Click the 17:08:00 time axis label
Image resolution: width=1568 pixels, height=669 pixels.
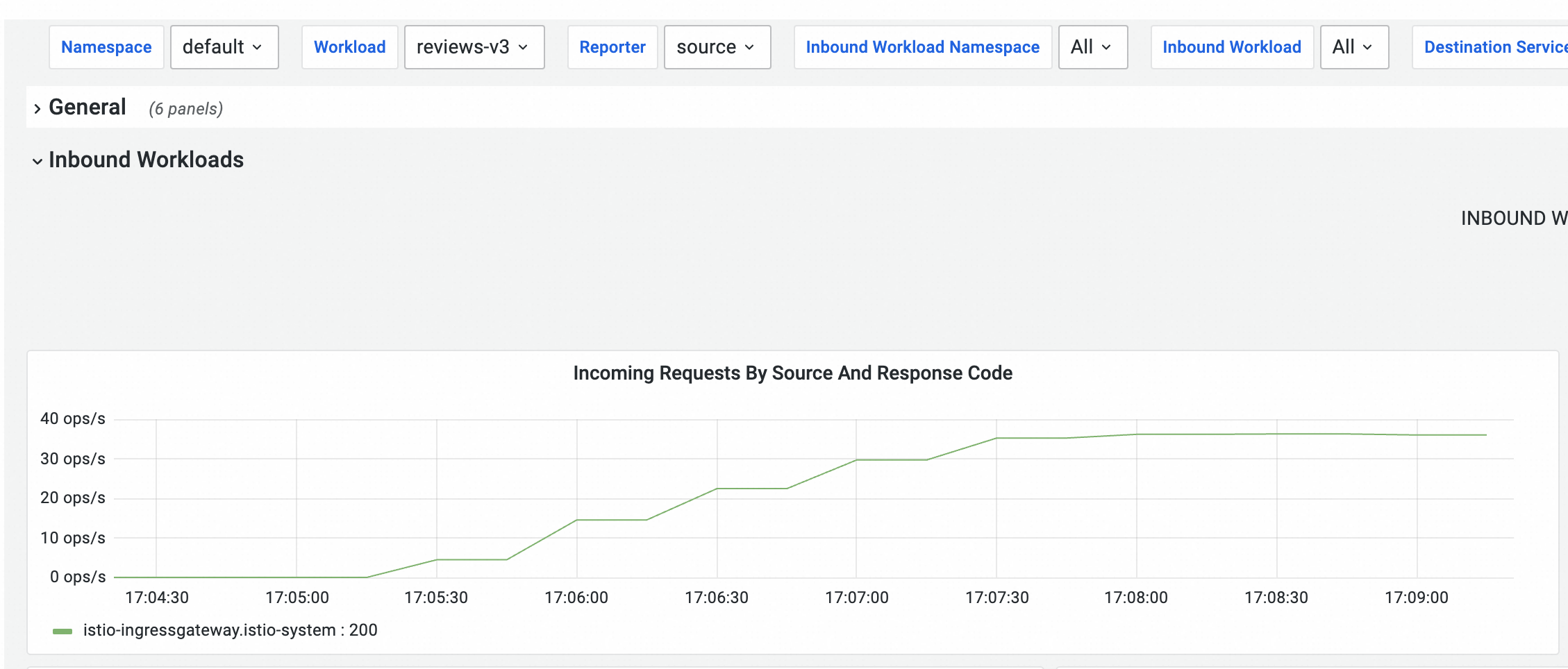(x=1136, y=598)
